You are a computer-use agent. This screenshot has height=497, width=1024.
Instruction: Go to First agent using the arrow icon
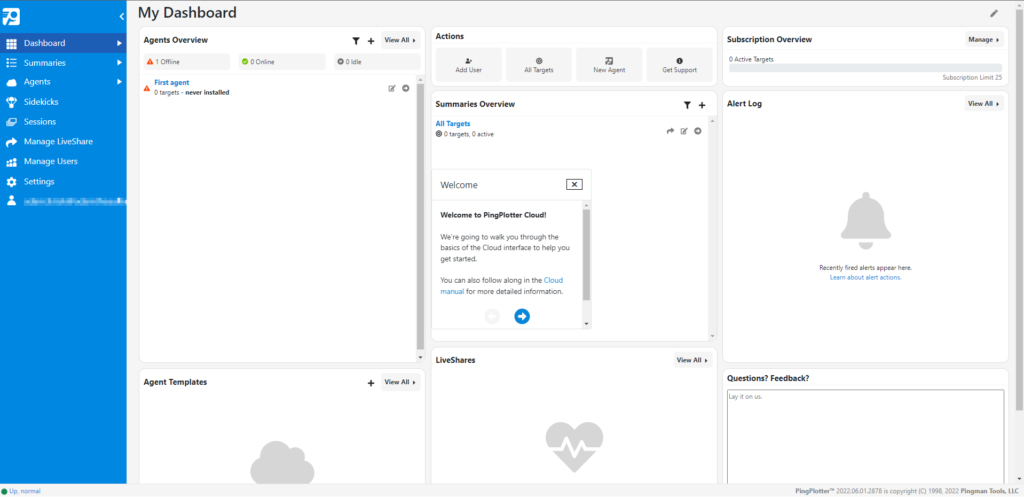pos(406,88)
